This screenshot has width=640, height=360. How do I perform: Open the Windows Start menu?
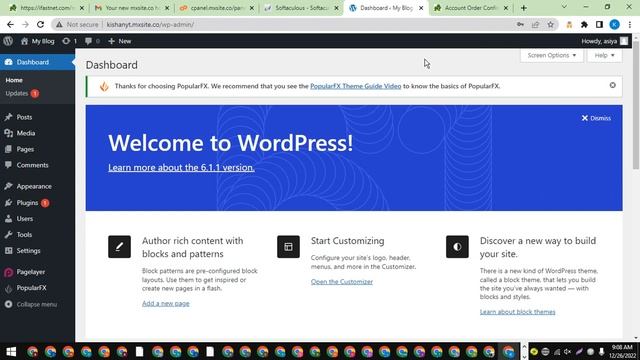pyautogui.click(x=11, y=351)
